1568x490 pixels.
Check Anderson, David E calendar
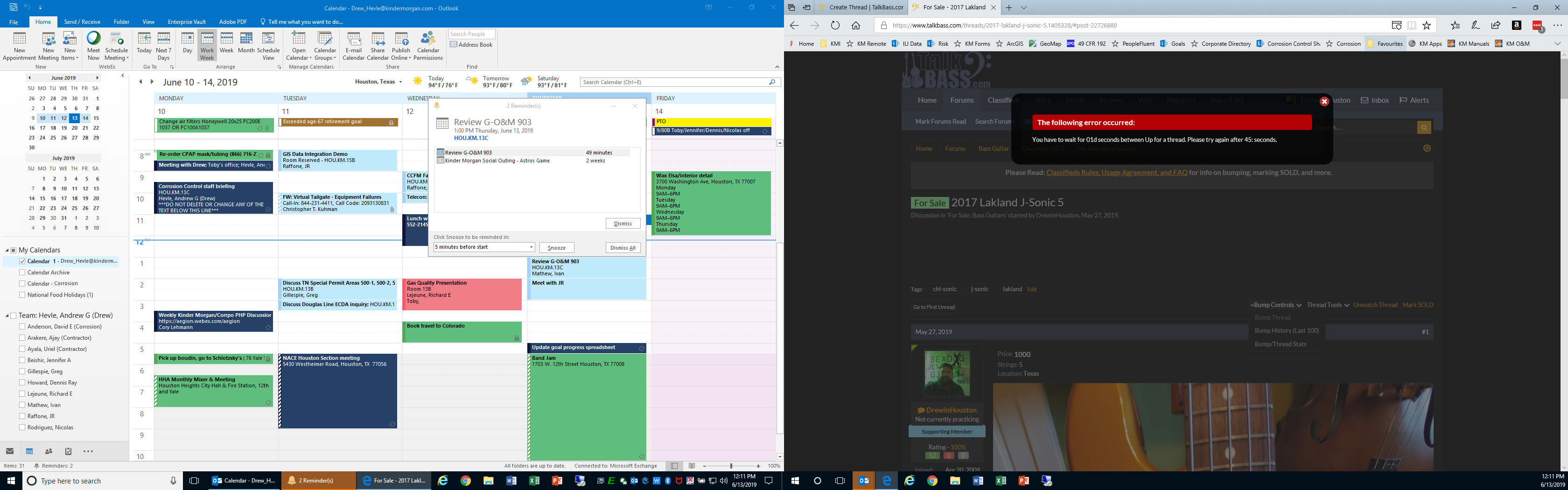(x=22, y=327)
